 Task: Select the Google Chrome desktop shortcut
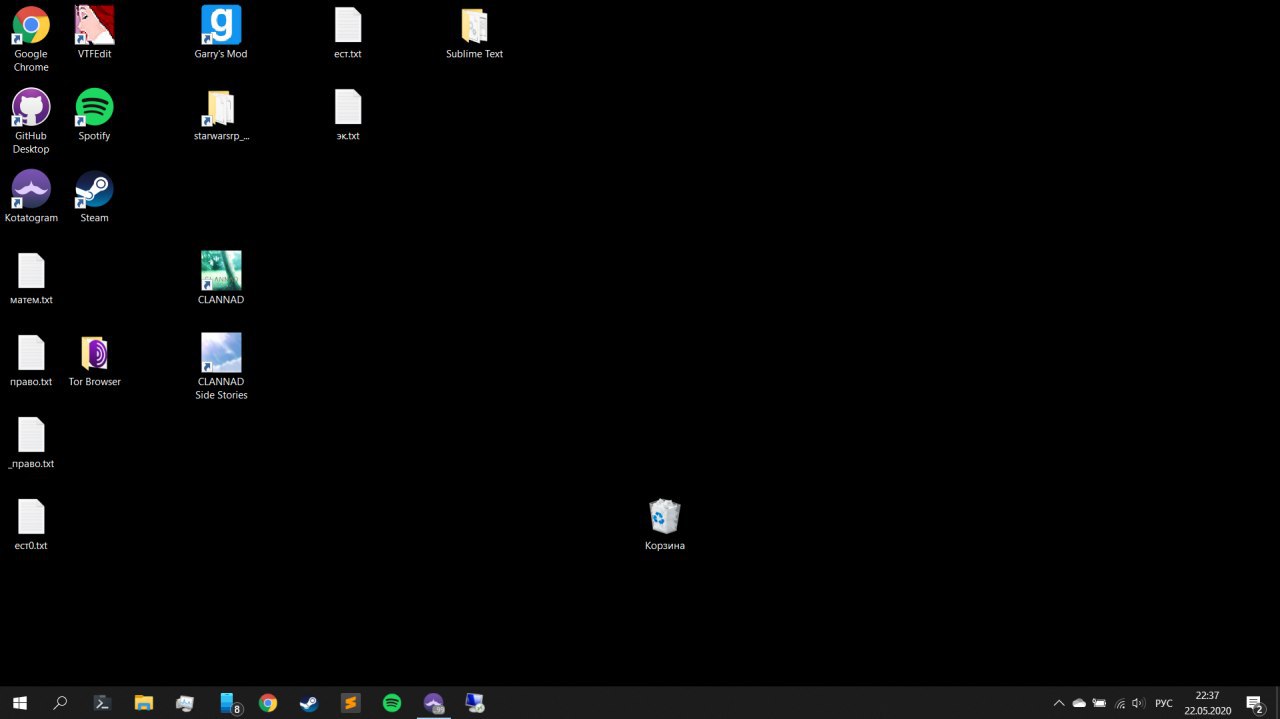31,38
